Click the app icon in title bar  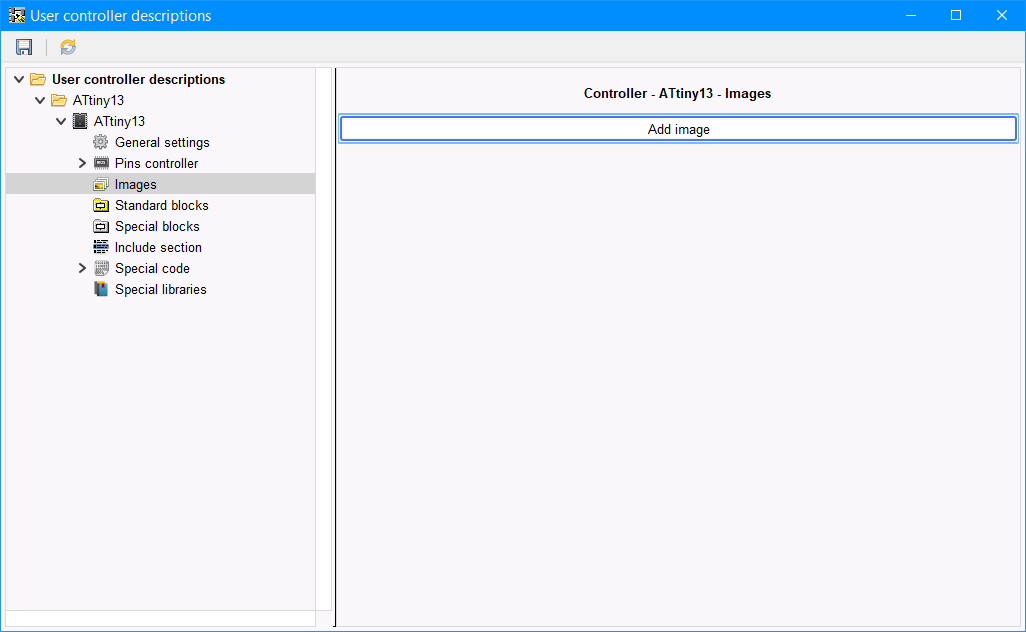[16, 15]
